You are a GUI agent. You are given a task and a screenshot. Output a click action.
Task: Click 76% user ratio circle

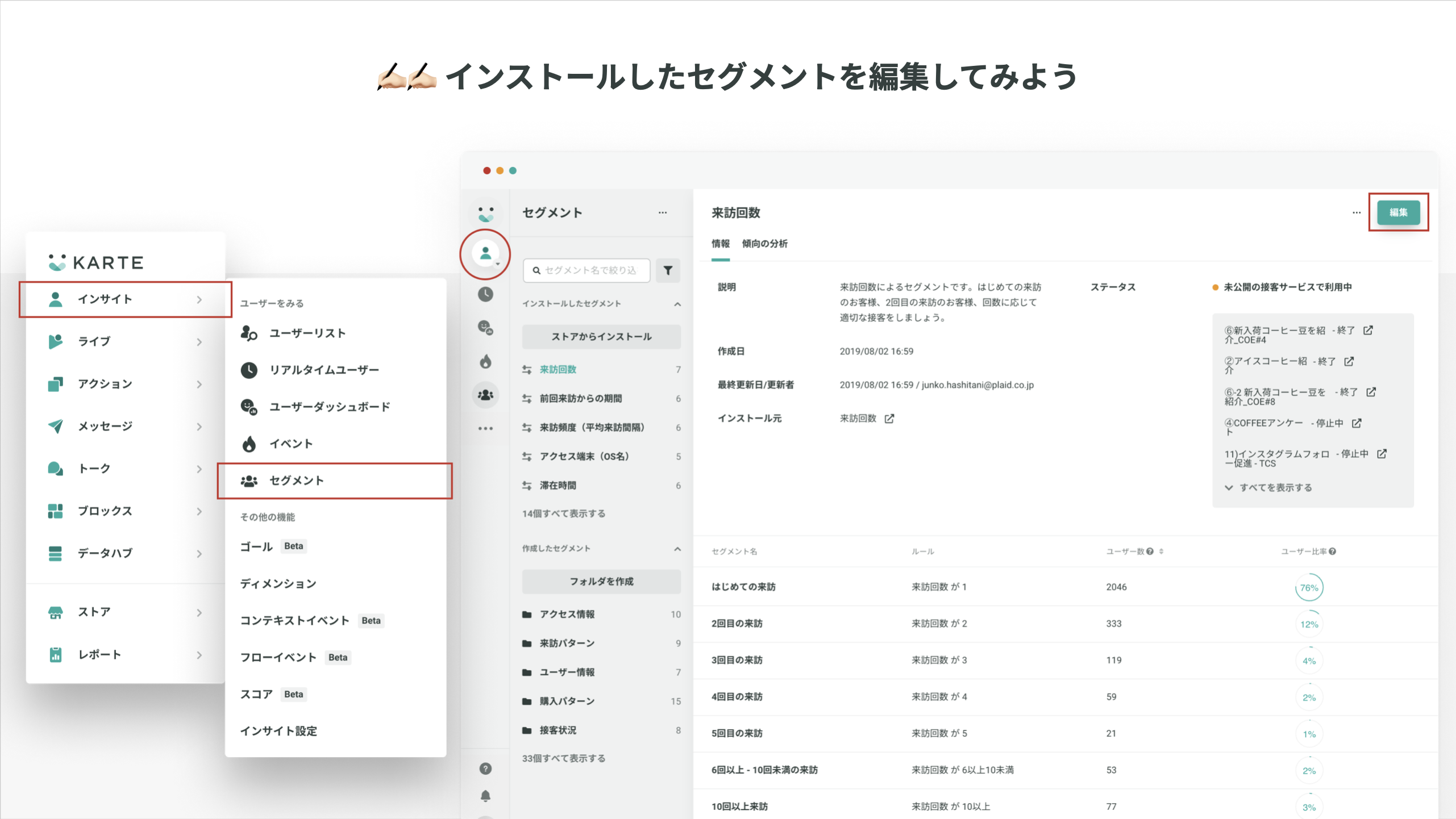[x=1309, y=588]
